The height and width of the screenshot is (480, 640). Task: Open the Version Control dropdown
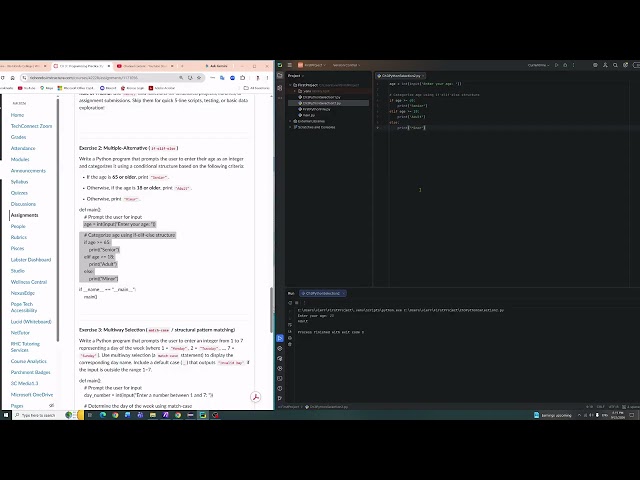(x=346, y=65)
